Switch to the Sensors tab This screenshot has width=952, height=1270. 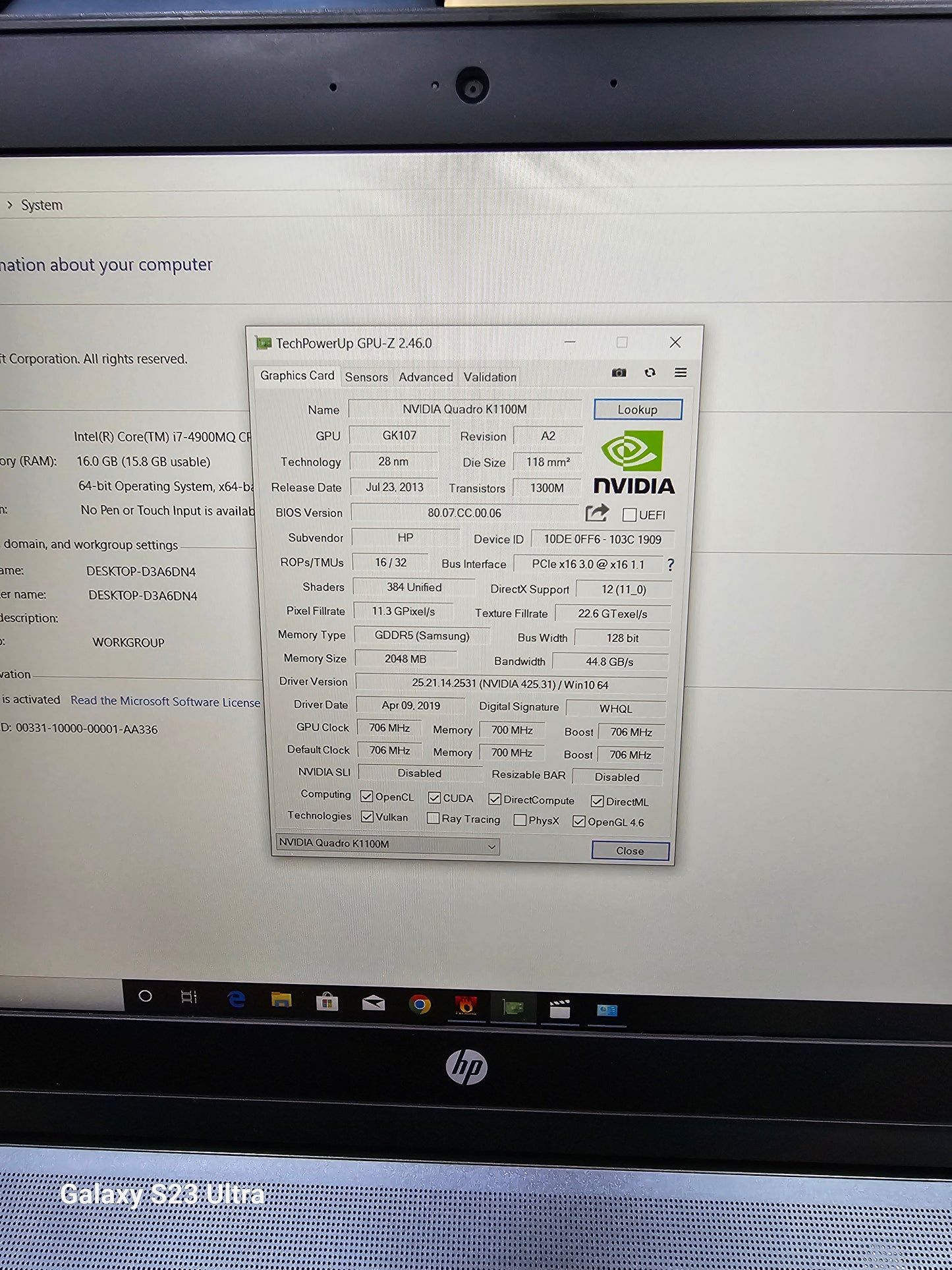coord(366,377)
